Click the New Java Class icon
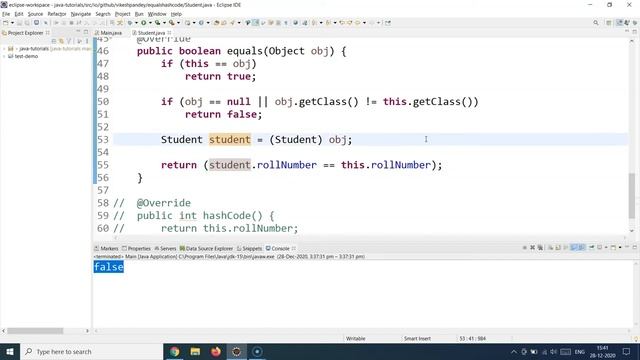The height and width of the screenshot is (360, 640). point(201,23)
